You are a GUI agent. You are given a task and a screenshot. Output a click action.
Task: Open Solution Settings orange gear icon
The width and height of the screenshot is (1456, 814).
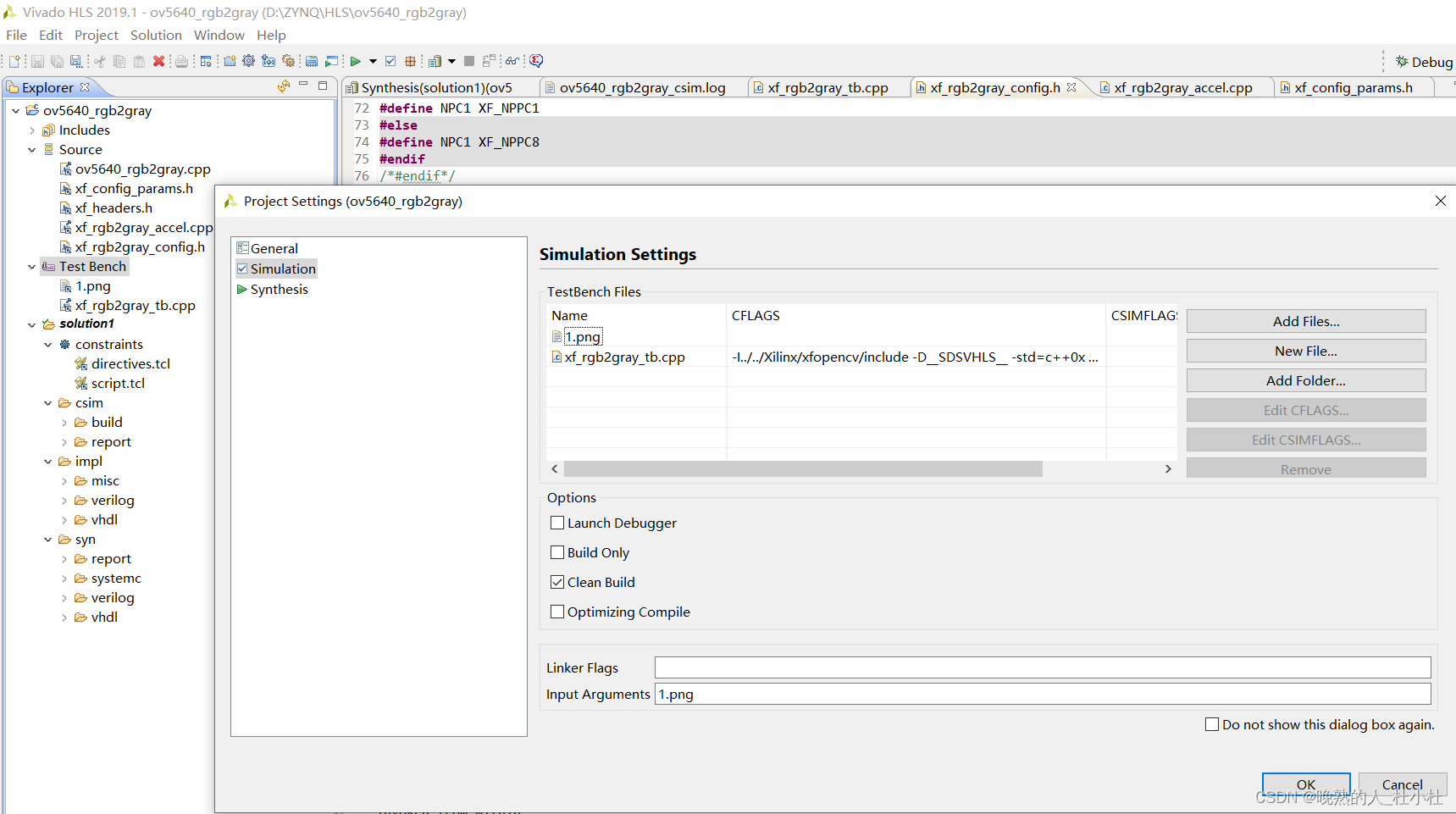[288, 61]
